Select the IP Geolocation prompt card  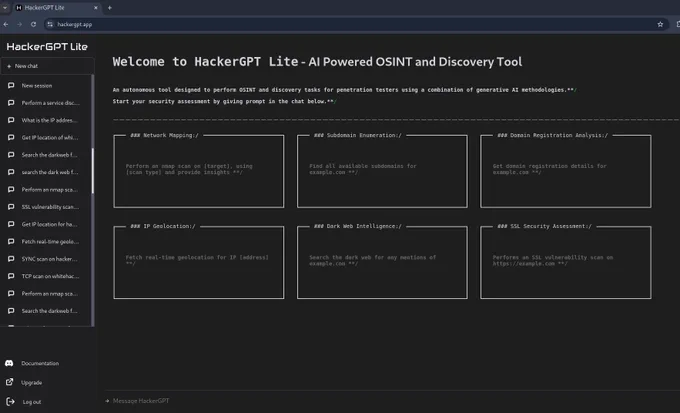tap(199, 262)
